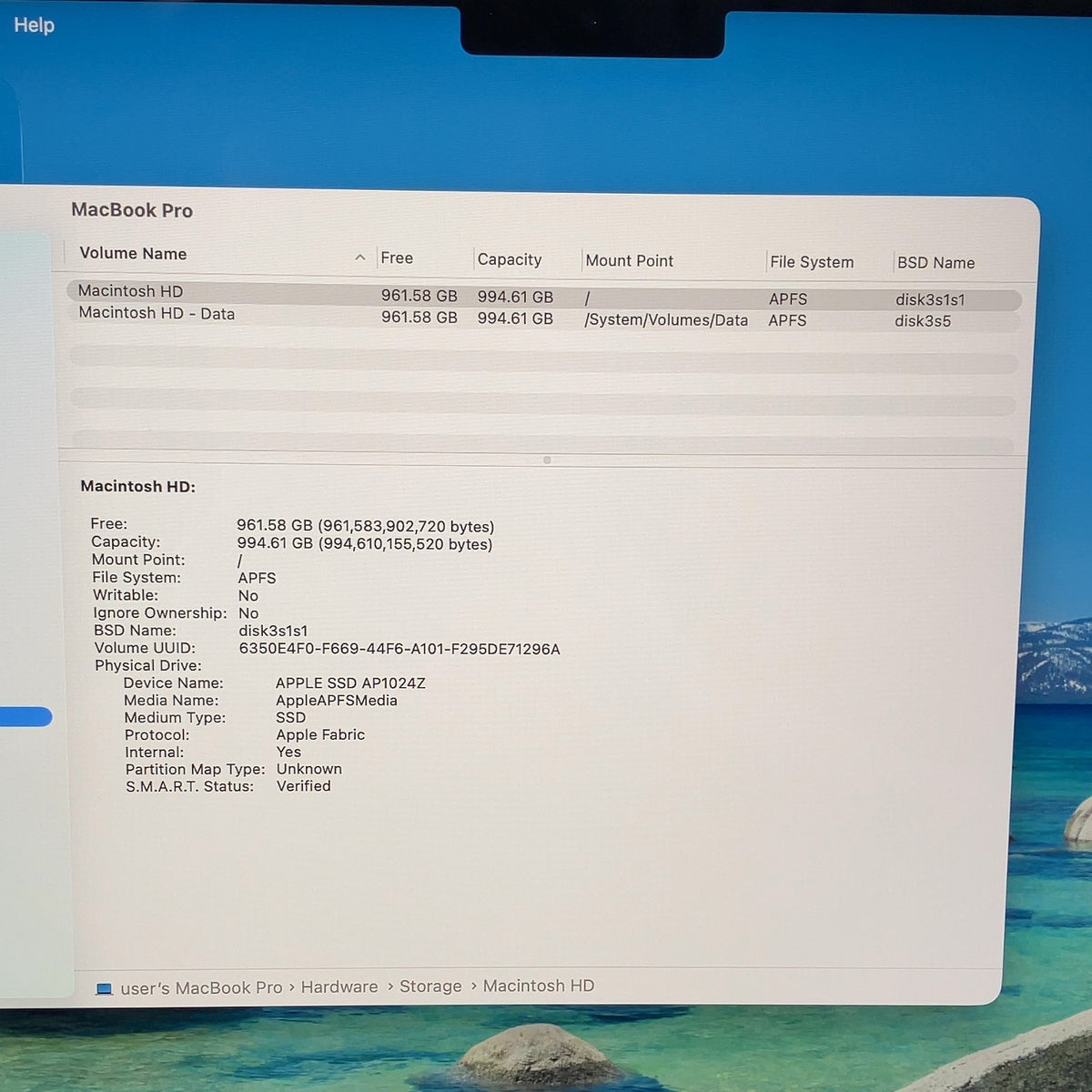Screen dimensions: 1092x1092
Task: Click the Macintosh HD: details heading
Action: (138, 486)
